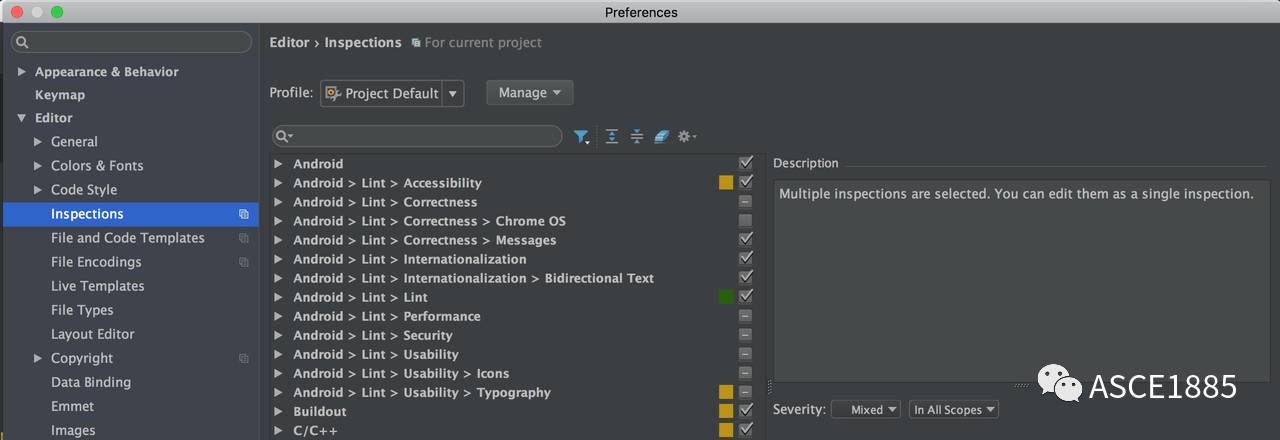Image resolution: width=1280 pixels, height=440 pixels.
Task: Click the project icon beside Copyright
Action: tap(244, 358)
